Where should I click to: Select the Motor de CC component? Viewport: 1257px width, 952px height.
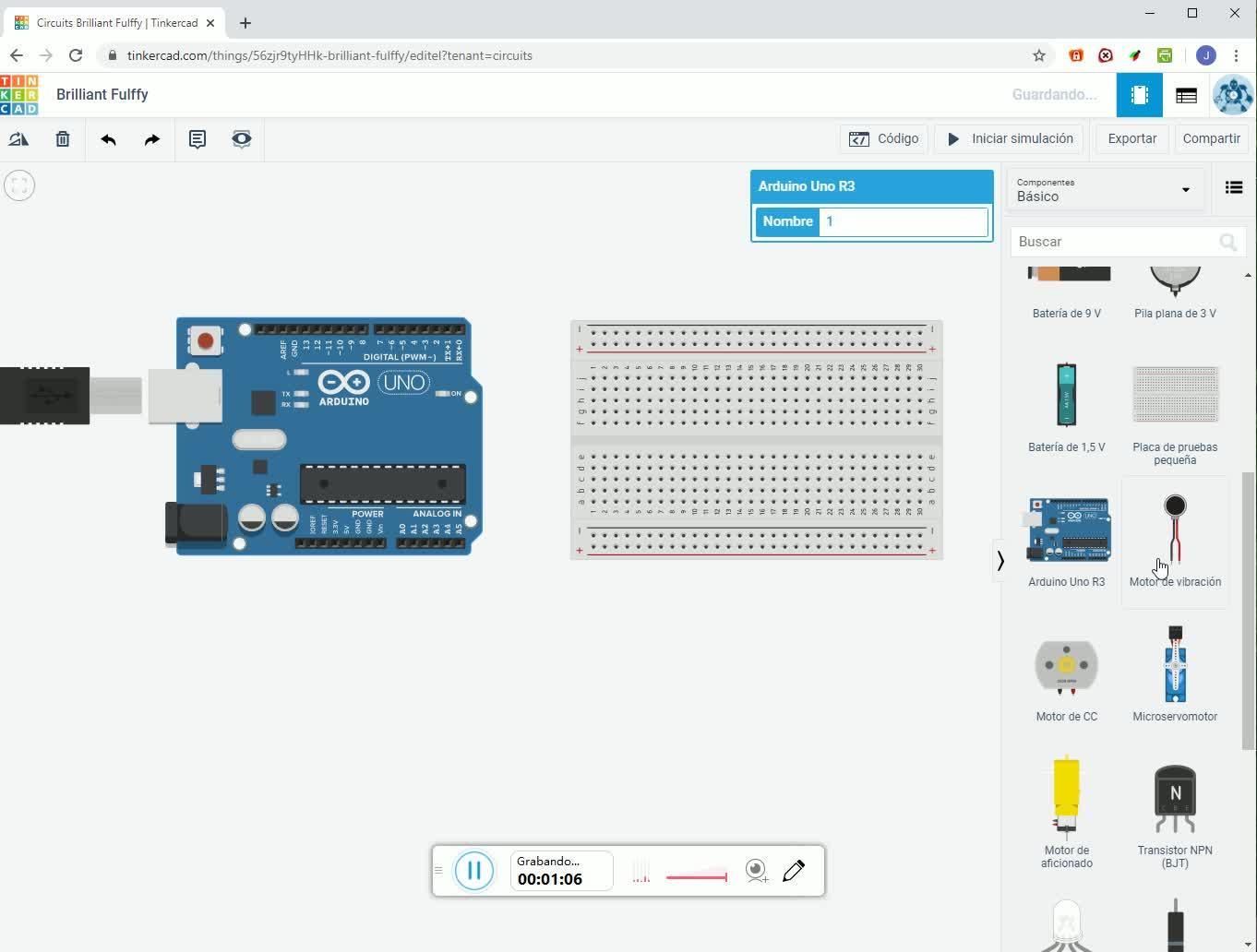click(x=1067, y=676)
